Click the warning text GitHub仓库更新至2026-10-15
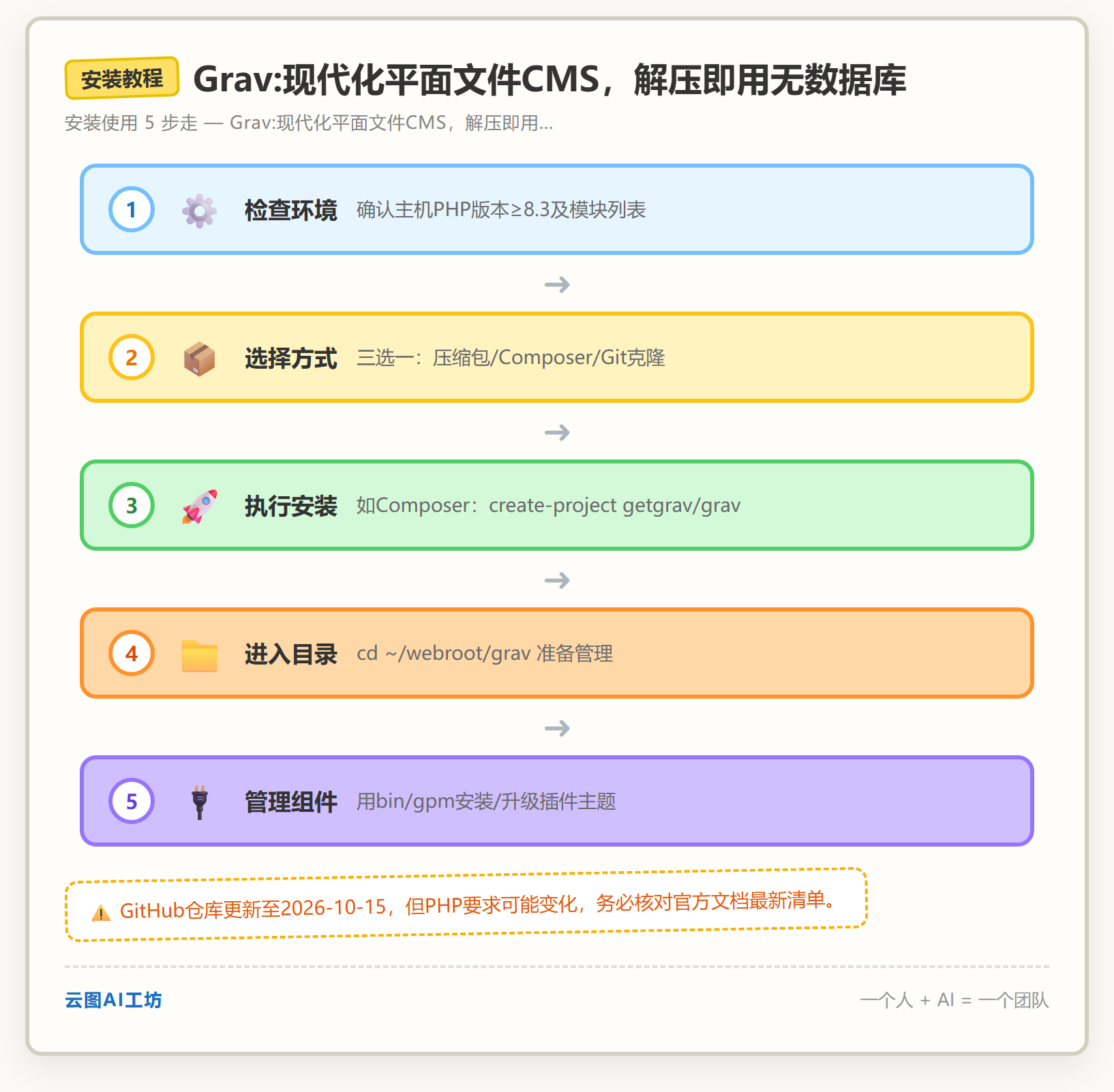This screenshot has width=1114, height=1092. 253,909
